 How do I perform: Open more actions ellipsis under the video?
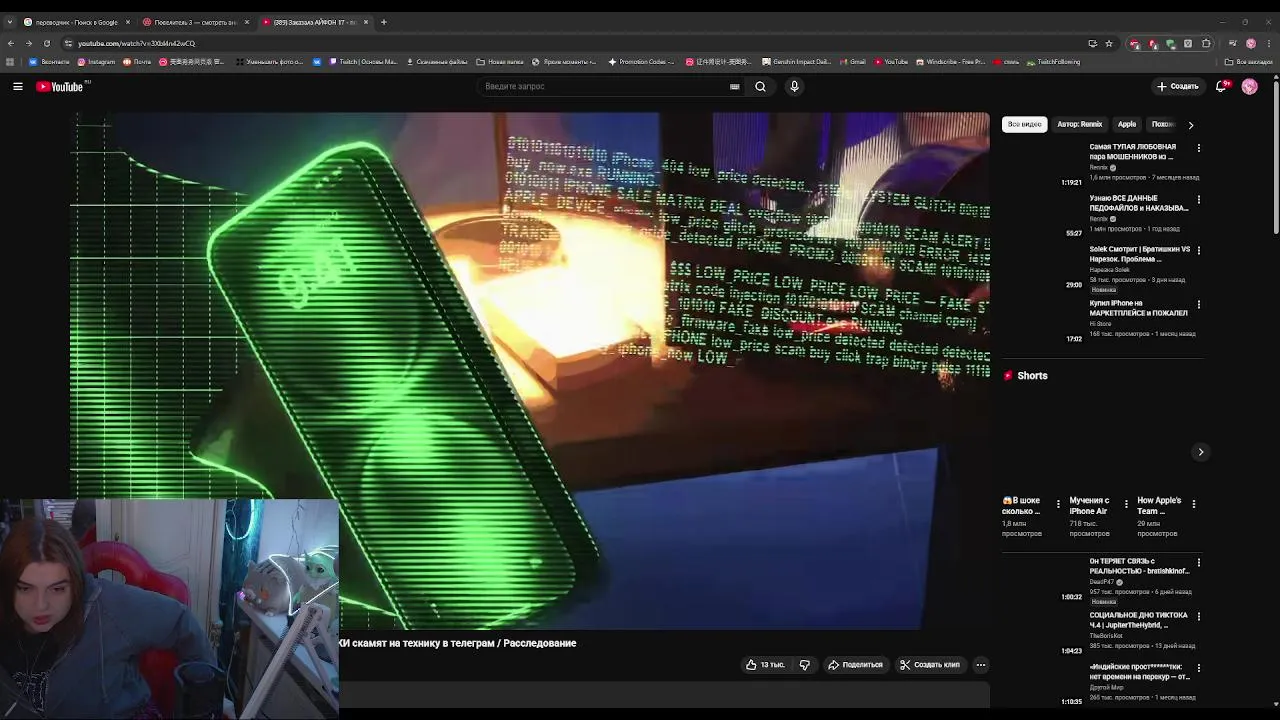point(980,665)
